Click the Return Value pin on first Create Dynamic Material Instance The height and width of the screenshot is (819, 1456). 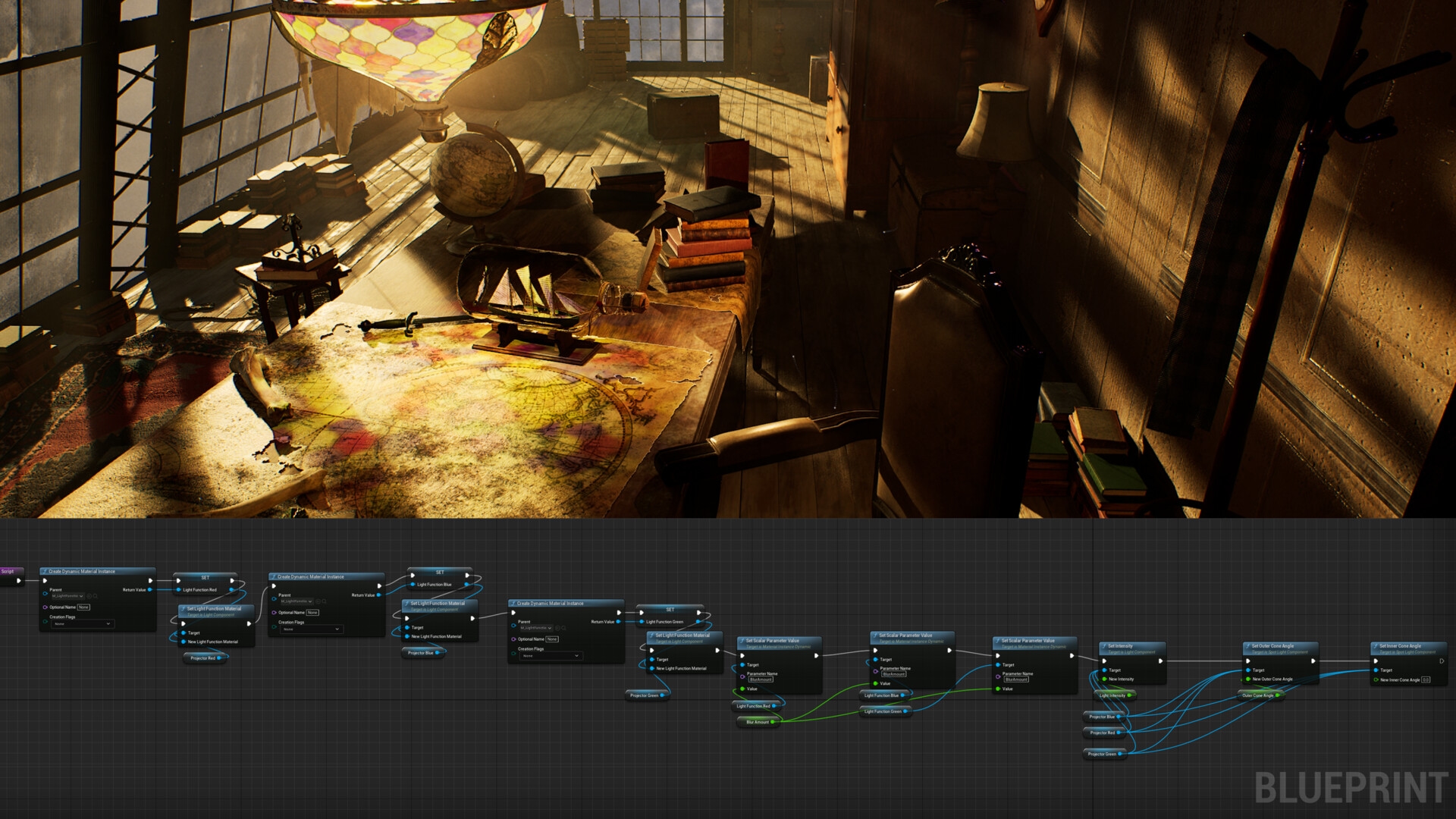[x=150, y=589]
